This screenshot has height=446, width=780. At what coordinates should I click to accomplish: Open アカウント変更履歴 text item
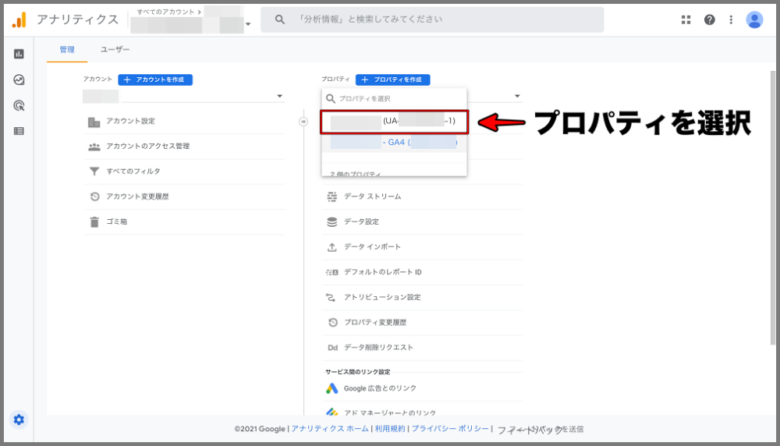(137, 196)
